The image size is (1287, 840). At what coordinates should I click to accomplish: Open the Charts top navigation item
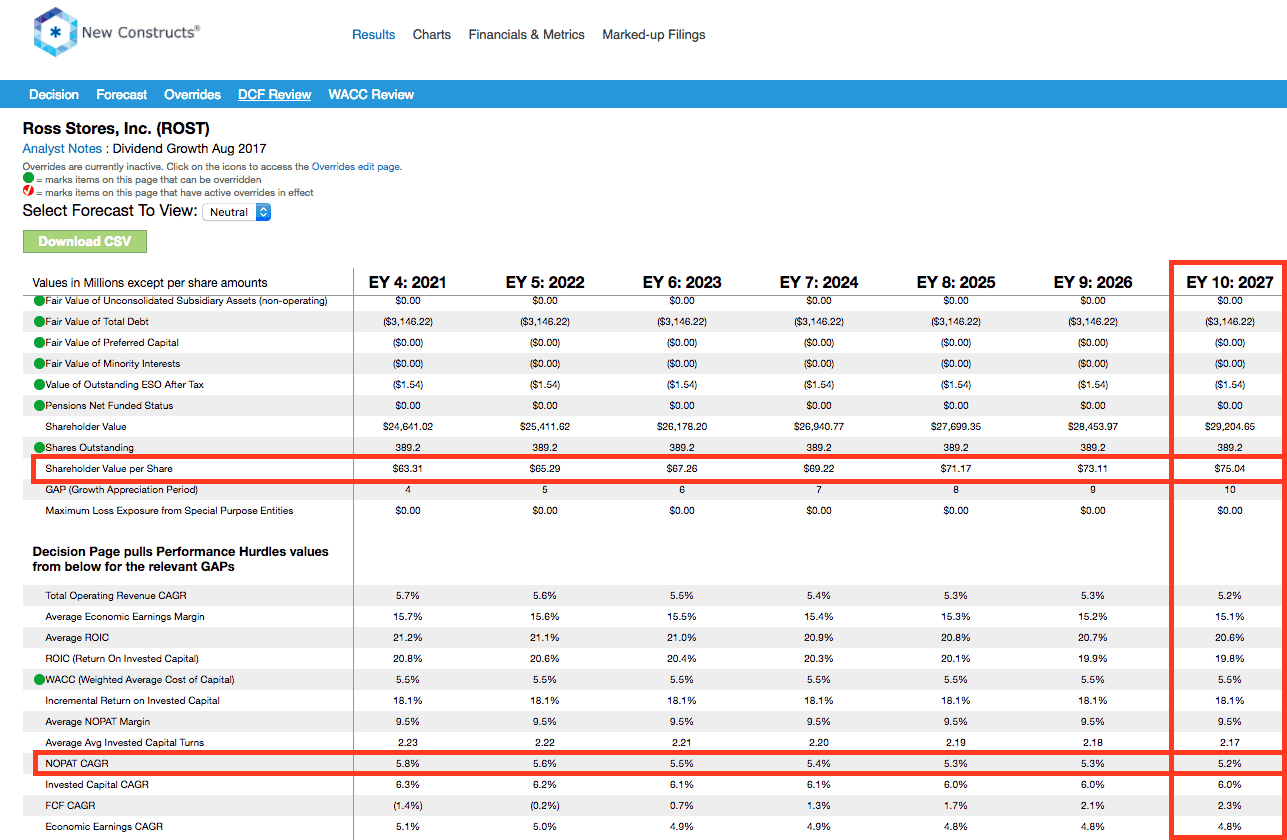click(x=432, y=34)
